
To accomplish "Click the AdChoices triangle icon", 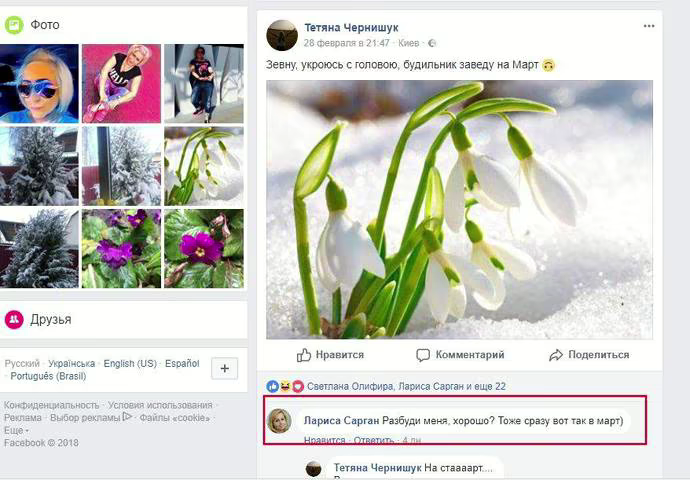I will [x=127, y=416].
